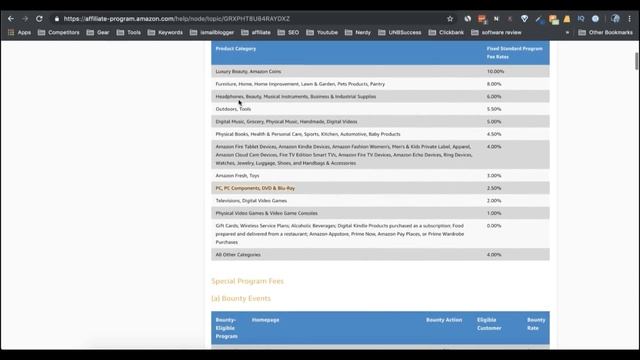Select the Furniture, Home, Home Improvement row
The image size is (640, 360).
pos(380,84)
